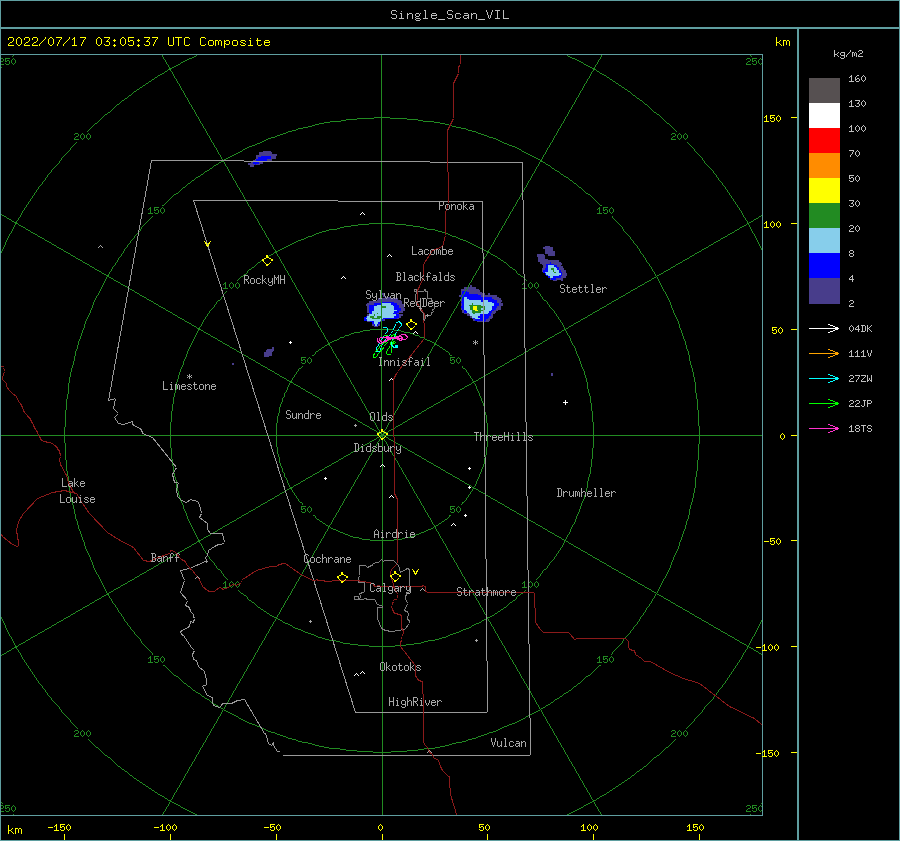This screenshot has width=900, height=841.
Task: Click the magenta storm track near Innisfail
Action: coord(393,339)
